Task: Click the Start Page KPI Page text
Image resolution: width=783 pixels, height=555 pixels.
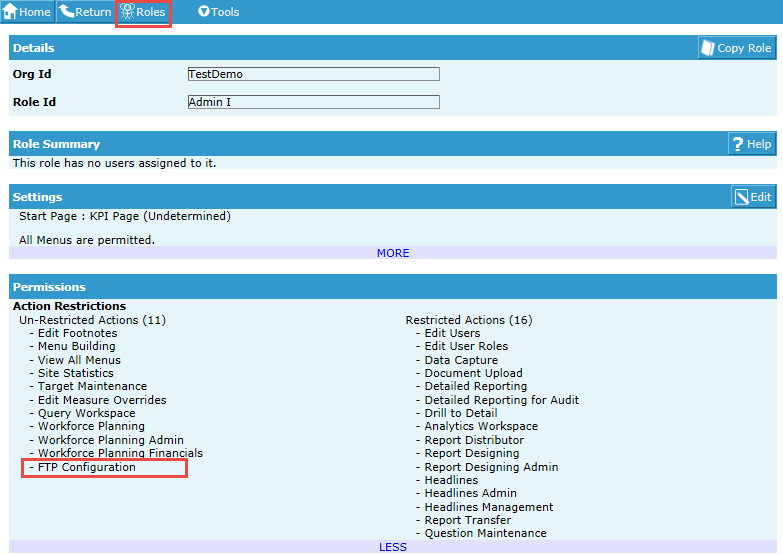Action: (125, 216)
